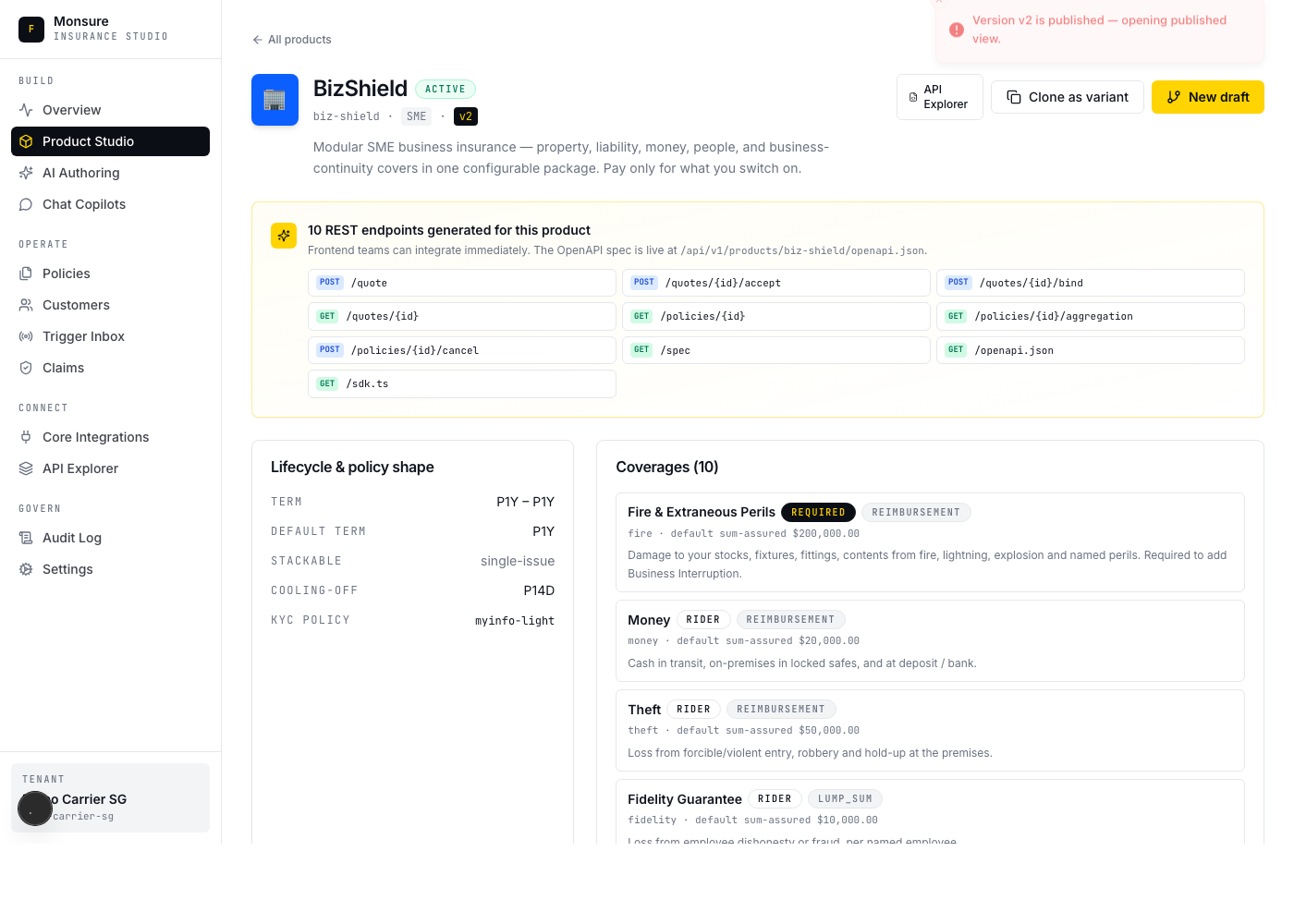The image size is (1294, 924).
Task: Open AI Authoring in sidebar
Action: [x=80, y=173]
